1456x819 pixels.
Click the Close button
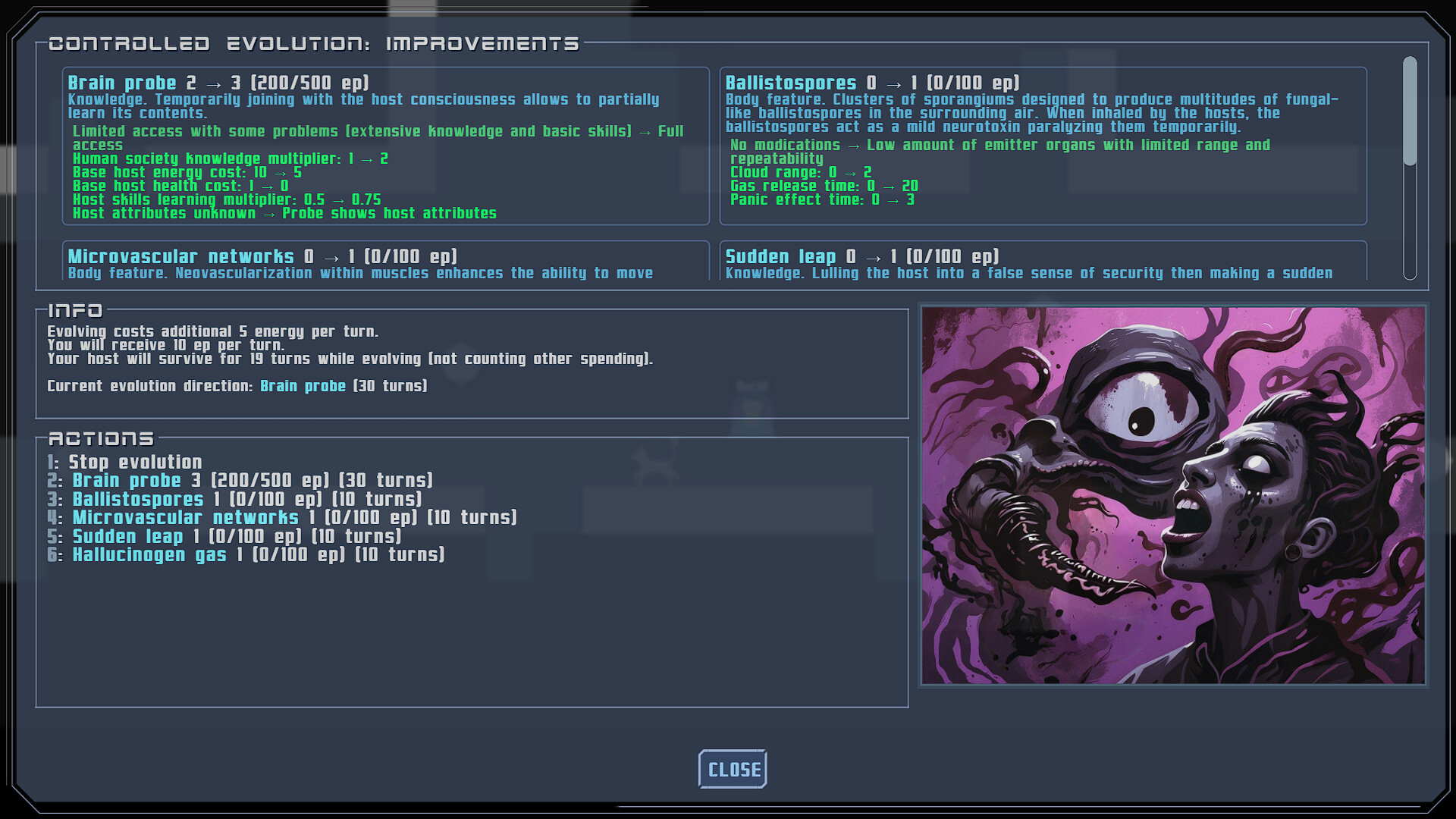pyautogui.click(x=733, y=769)
